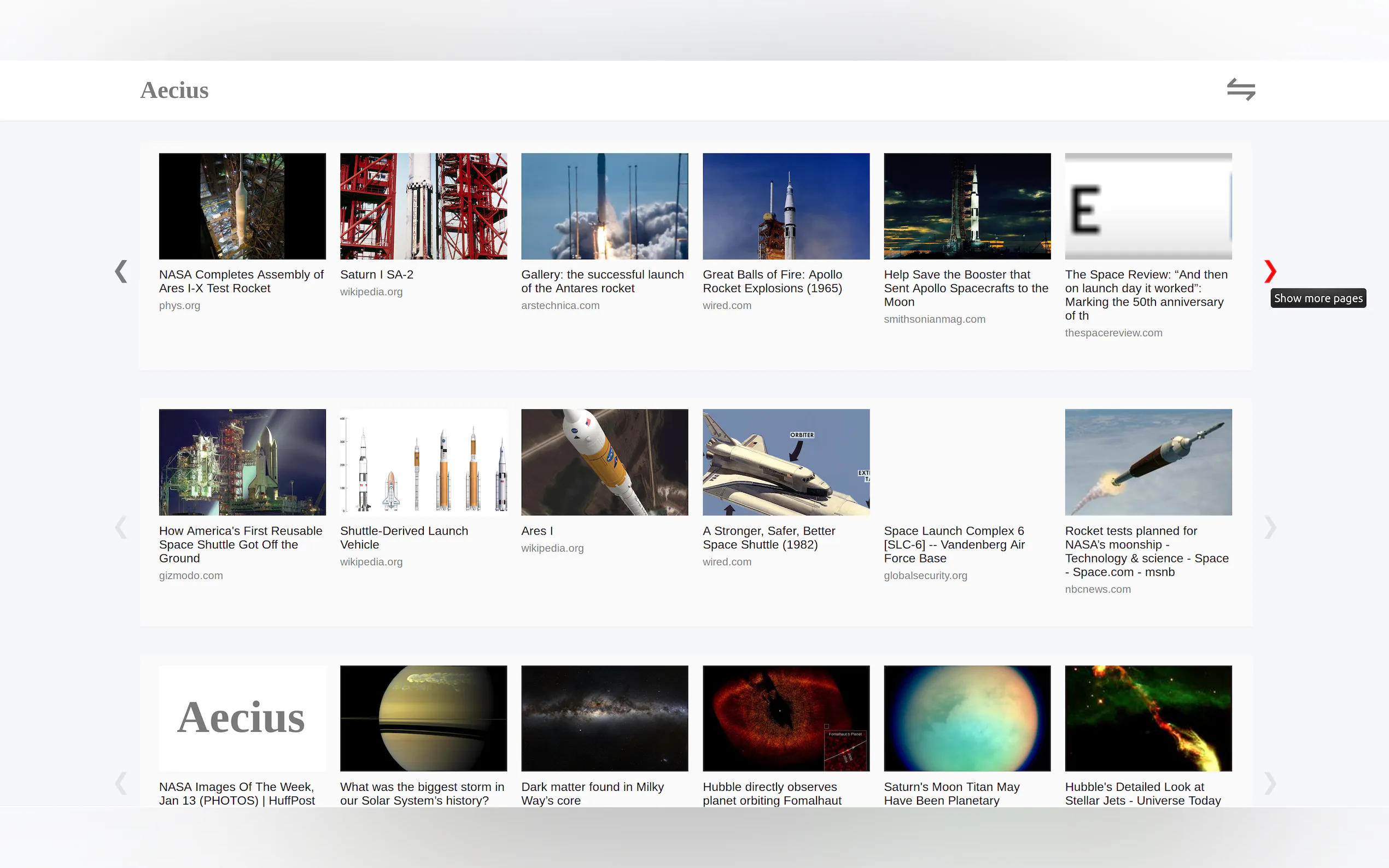
Task: Open the Saturn biggest storm thumbnail
Action: [423, 718]
